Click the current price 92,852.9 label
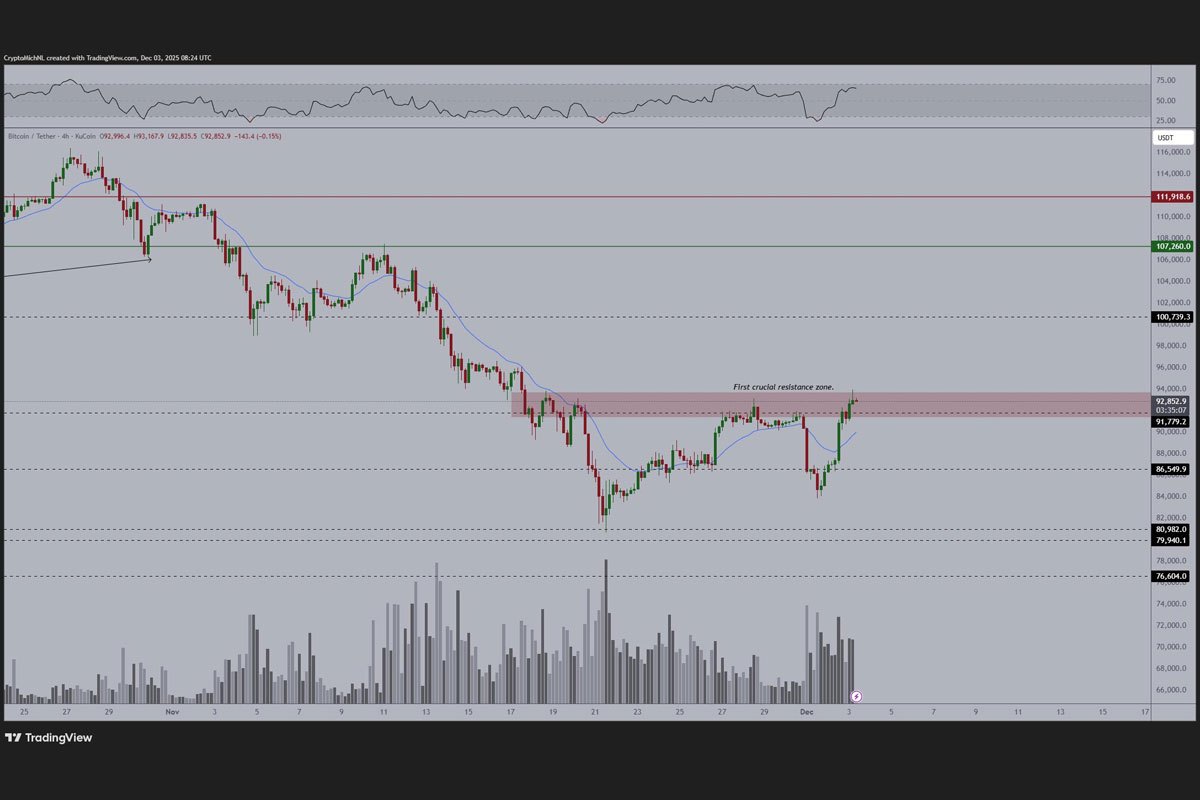This screenshot has width=1200, height=800. [1173, 400]
